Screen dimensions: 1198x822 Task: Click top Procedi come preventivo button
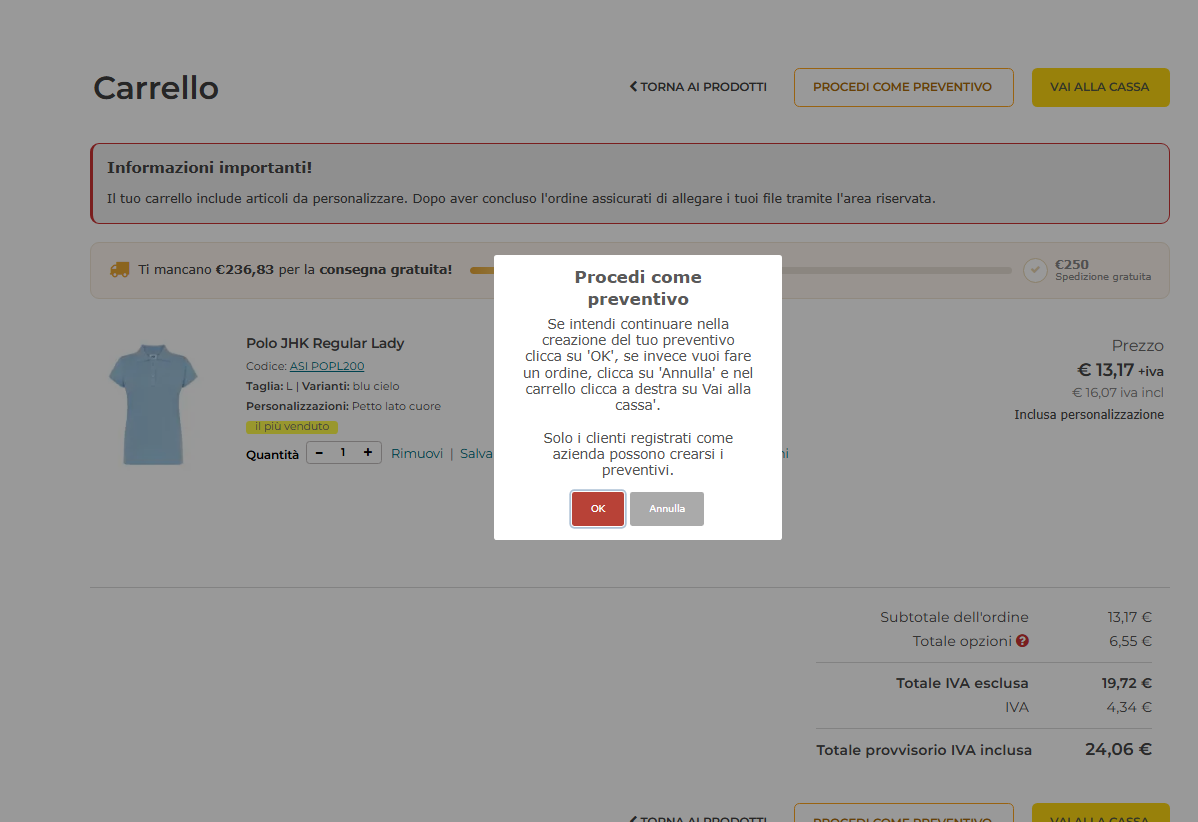[903, 87]
